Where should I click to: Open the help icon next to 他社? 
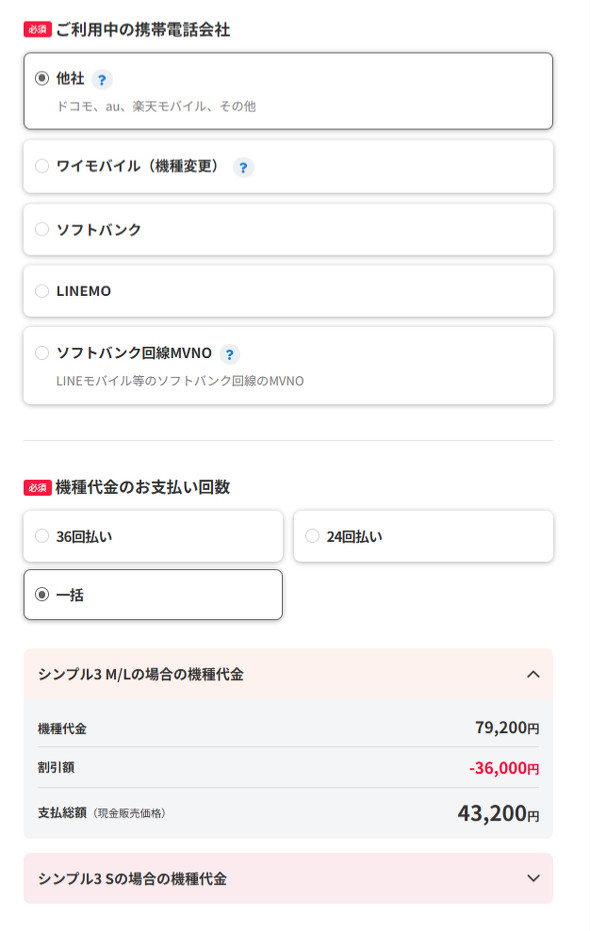[103, 80]
